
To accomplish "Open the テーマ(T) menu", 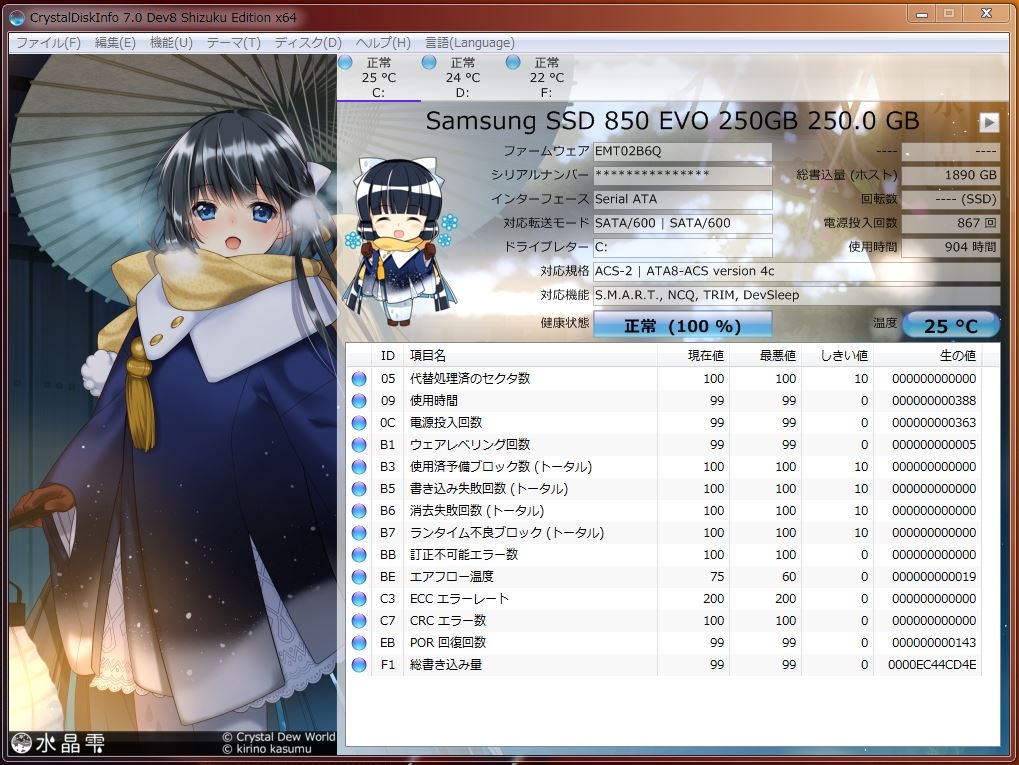I will [233, 43].
